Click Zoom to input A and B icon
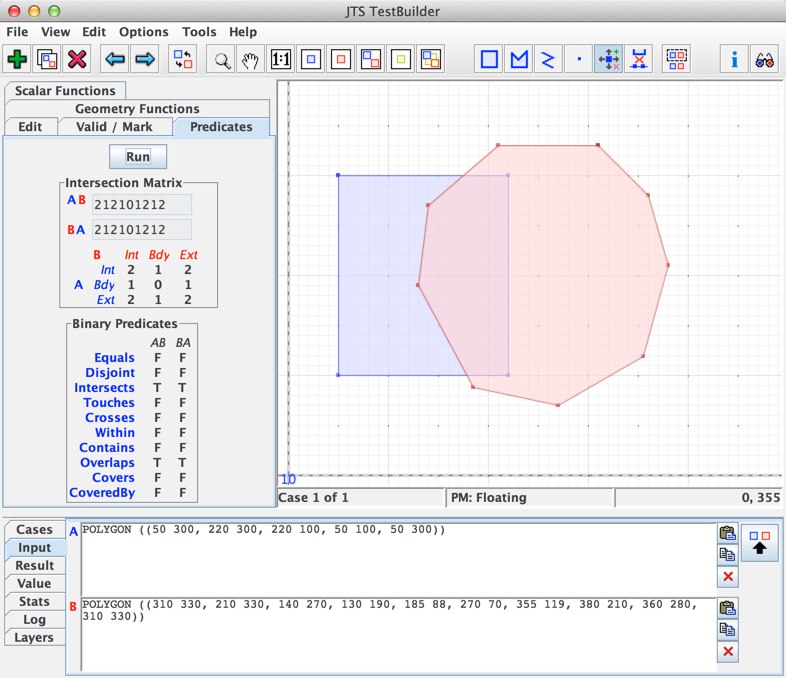The width and height of the screenshot is (786, 678). [x=371, y=59]
